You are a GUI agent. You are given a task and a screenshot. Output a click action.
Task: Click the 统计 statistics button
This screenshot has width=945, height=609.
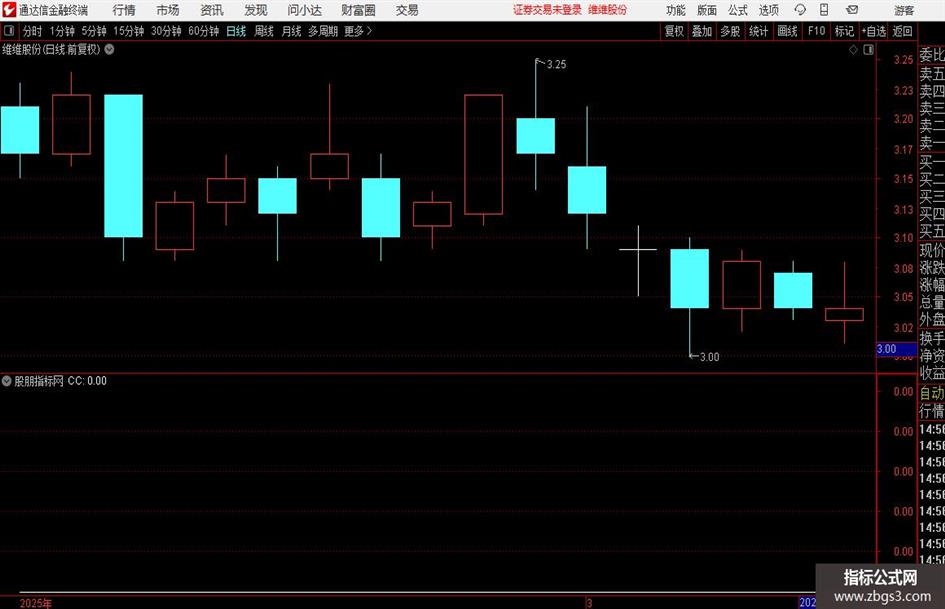[x=758, y=31]
